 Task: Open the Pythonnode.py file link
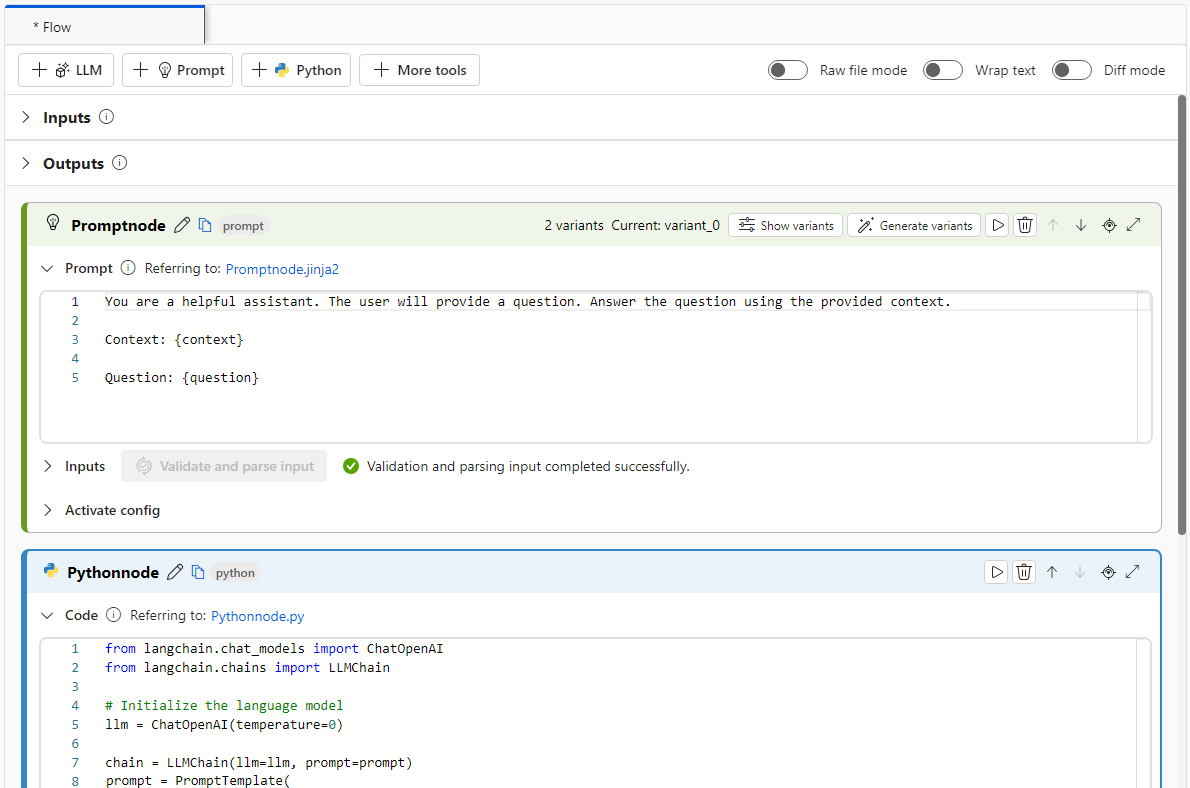pos(257,615)
